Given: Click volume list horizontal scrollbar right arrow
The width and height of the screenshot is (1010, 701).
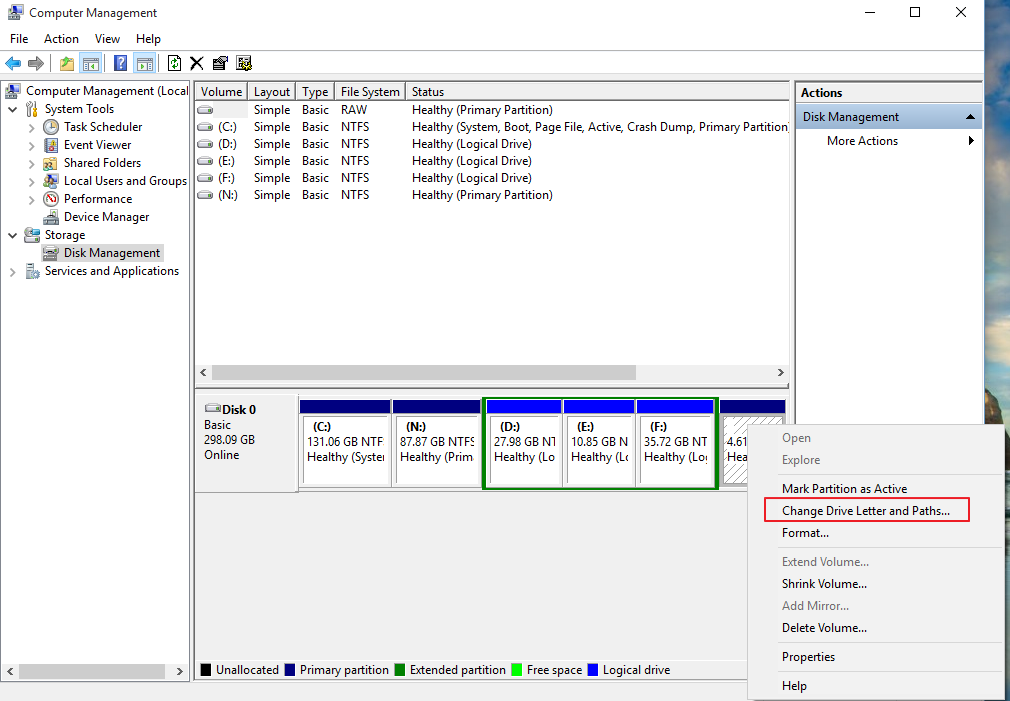Looking at the screenshot, I should 781,372.
